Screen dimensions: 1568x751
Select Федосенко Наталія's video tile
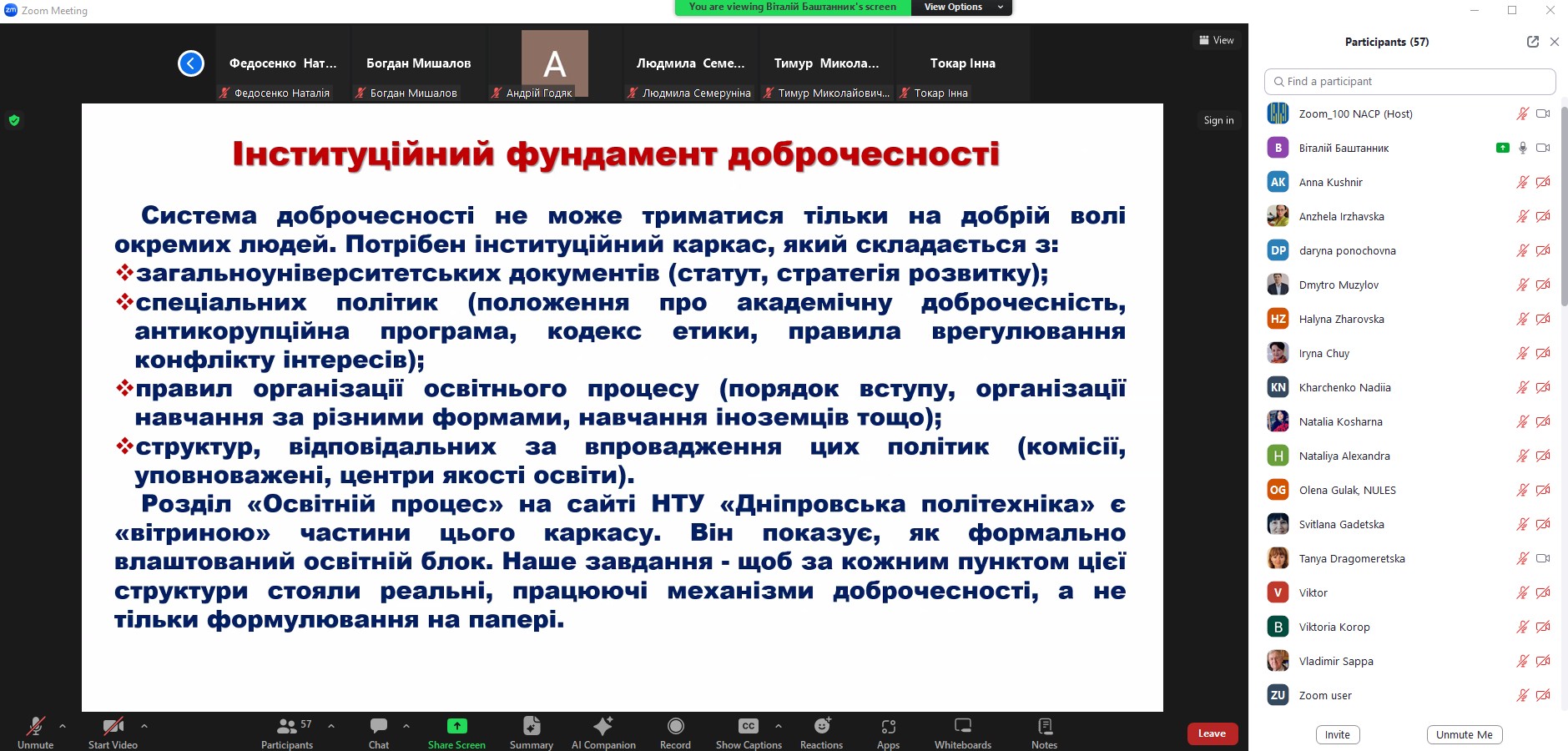click(283, 64)
